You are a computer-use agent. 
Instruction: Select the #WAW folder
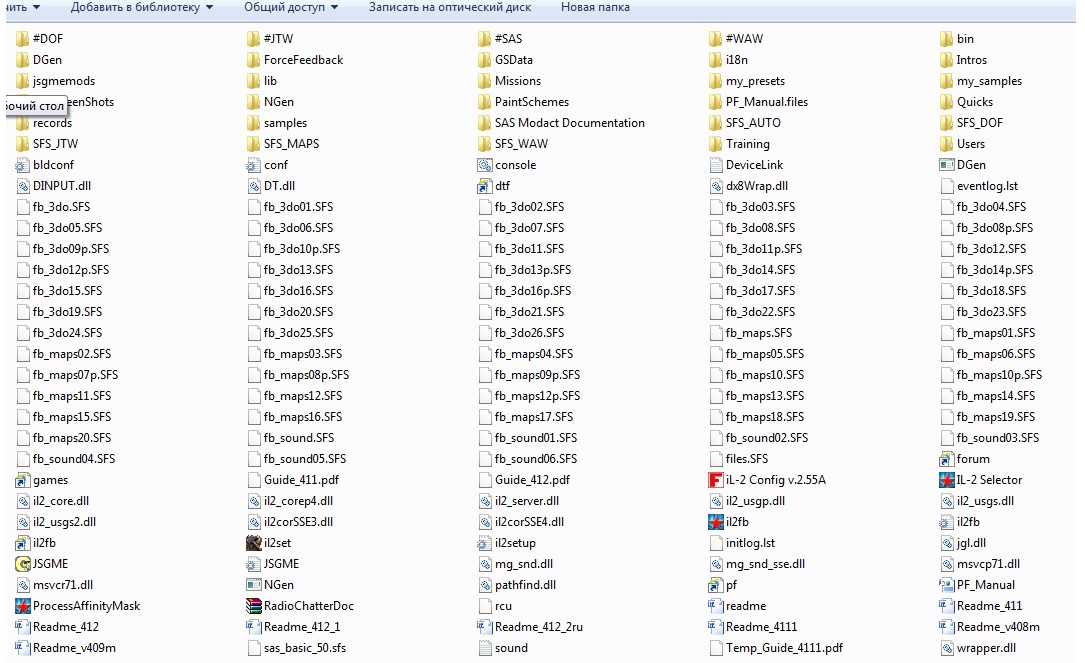click(736, 39)
